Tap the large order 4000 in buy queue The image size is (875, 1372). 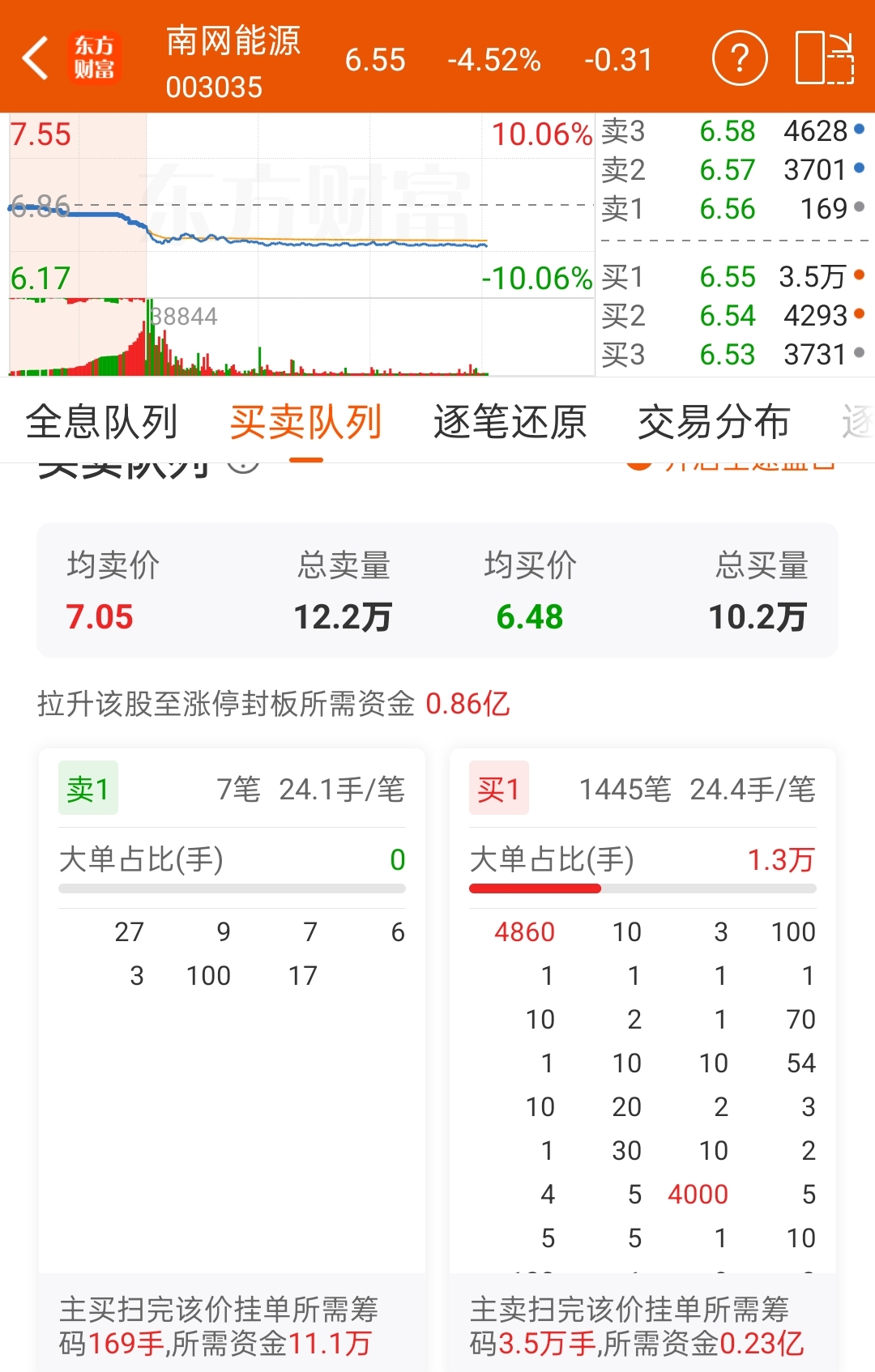(x=698, y=1195)
